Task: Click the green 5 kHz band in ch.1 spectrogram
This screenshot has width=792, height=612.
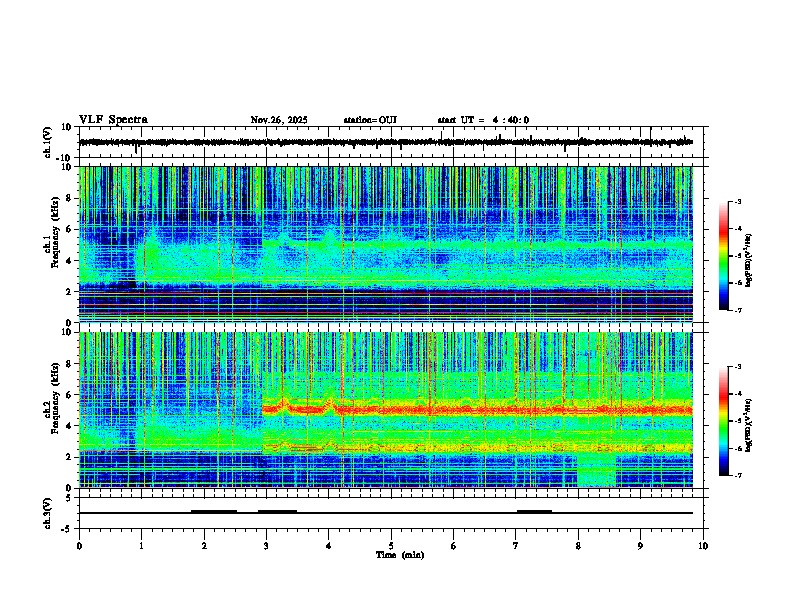Action: [477, 245]
